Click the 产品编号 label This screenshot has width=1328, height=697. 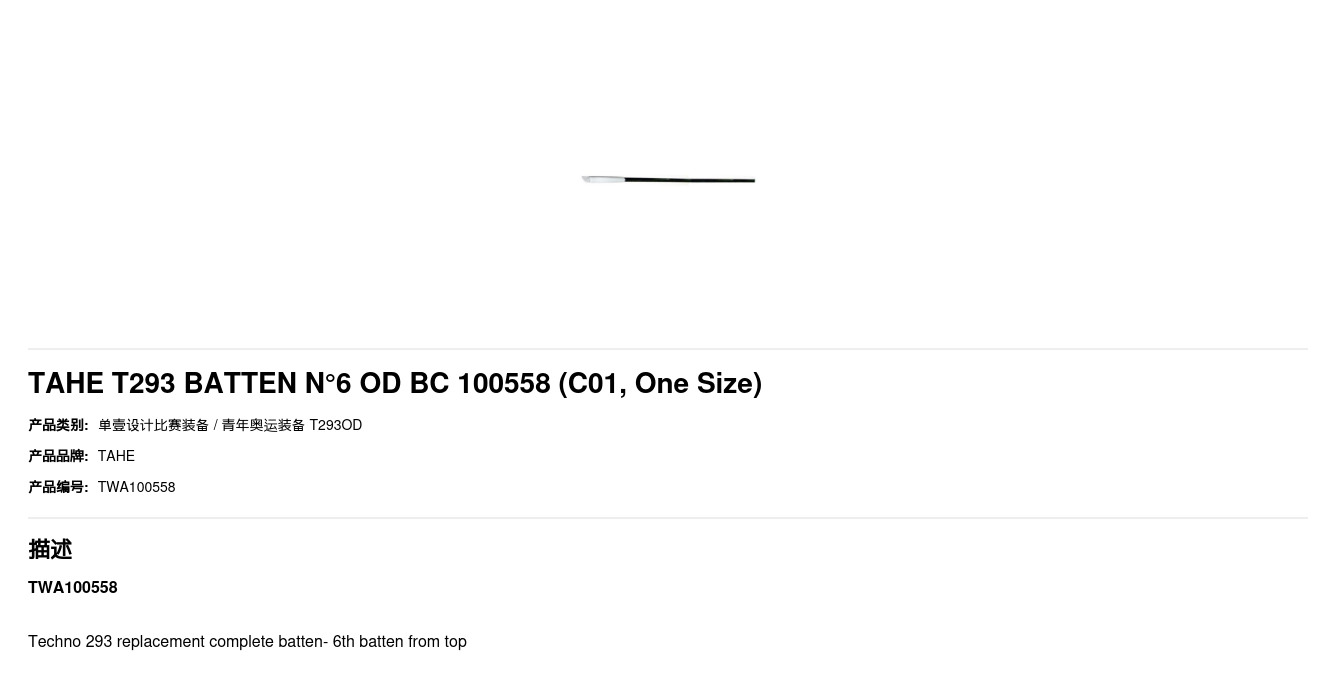point(58,487)
